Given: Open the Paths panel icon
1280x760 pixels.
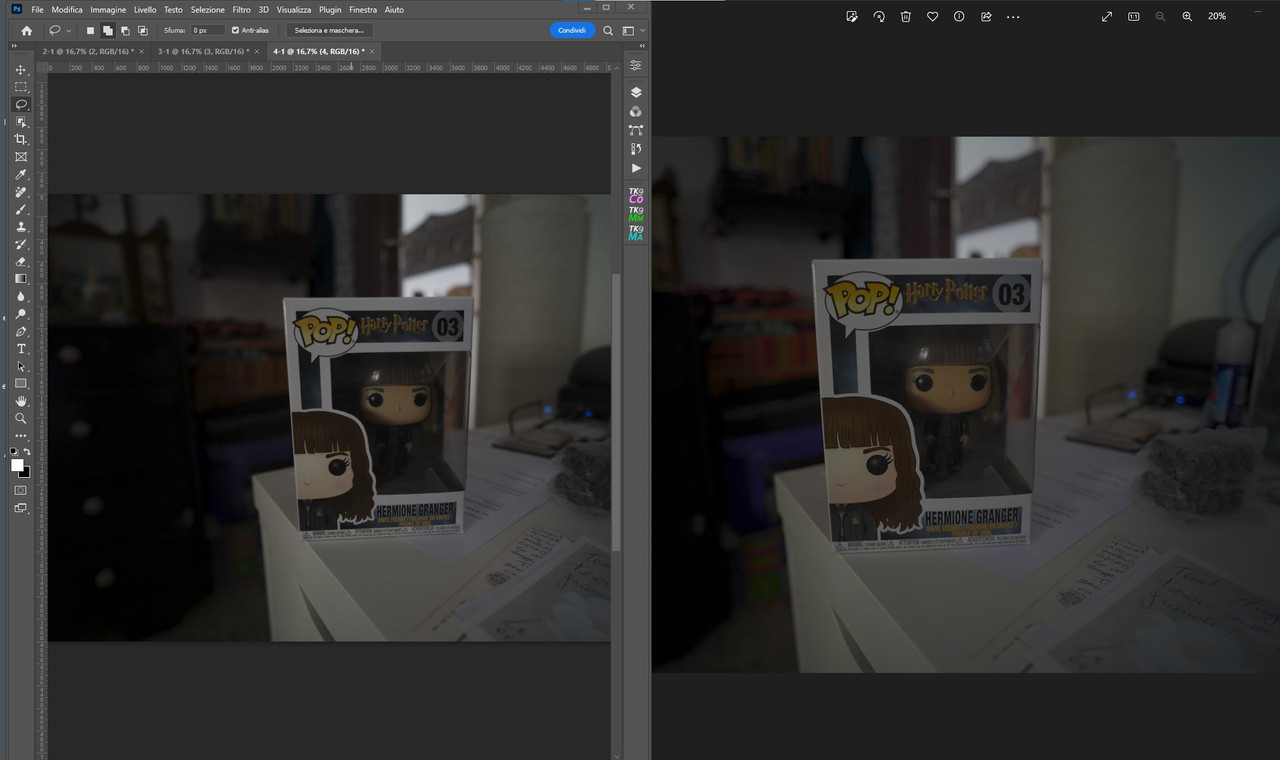Looking at the screenshot, I should click(636, 130).
